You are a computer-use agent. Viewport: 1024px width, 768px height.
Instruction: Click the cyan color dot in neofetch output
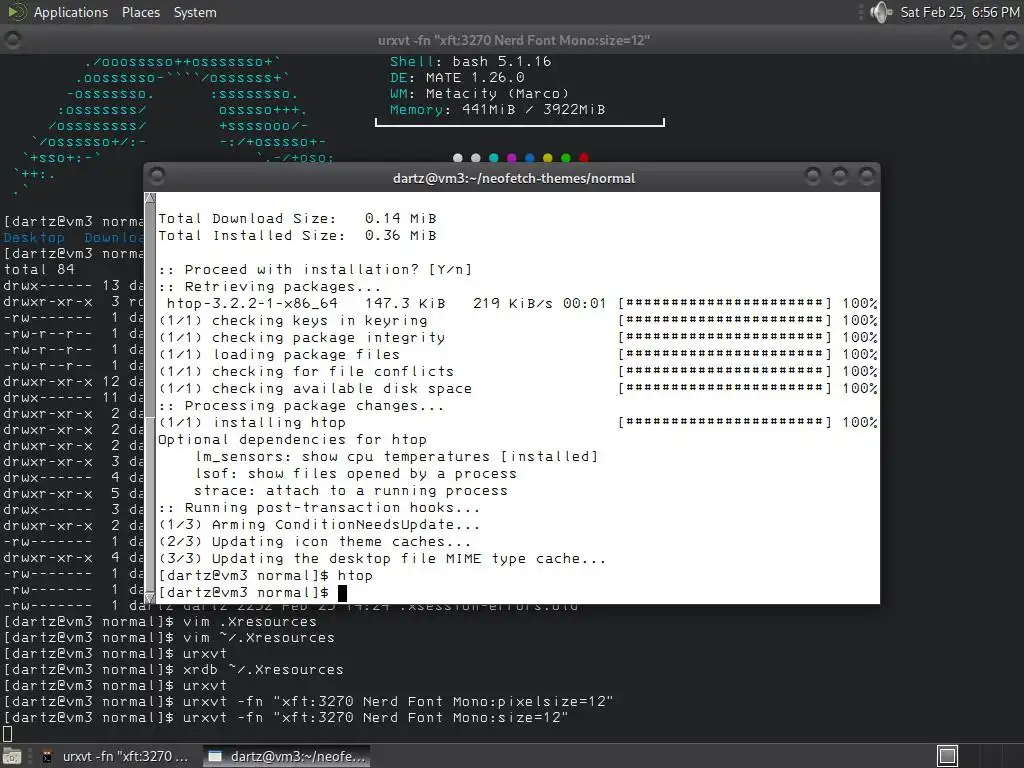pyautogui.click(x=494, y=158)
